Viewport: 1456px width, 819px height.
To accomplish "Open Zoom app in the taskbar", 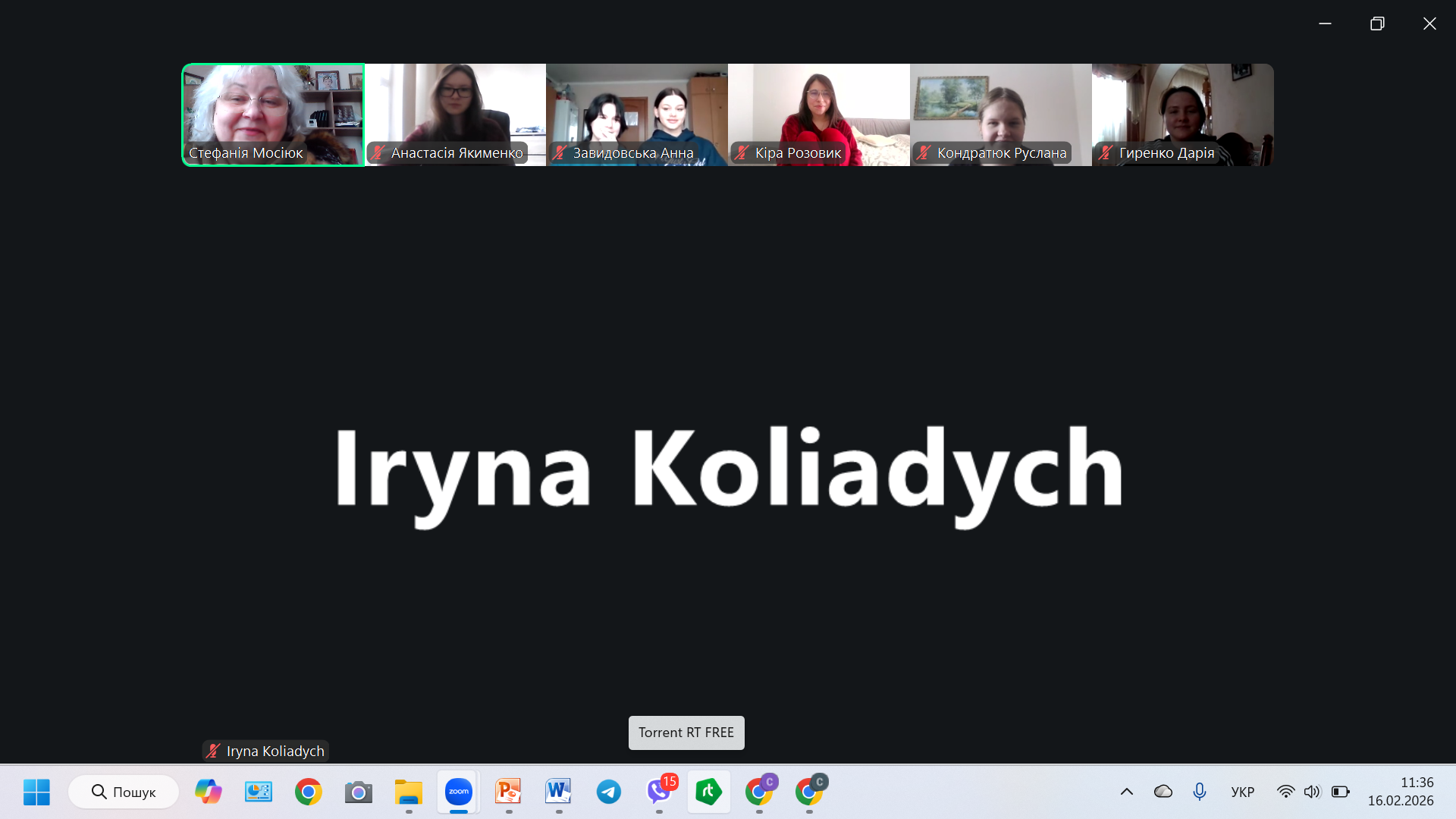I will pyautogui.click(x=458, y=792).
